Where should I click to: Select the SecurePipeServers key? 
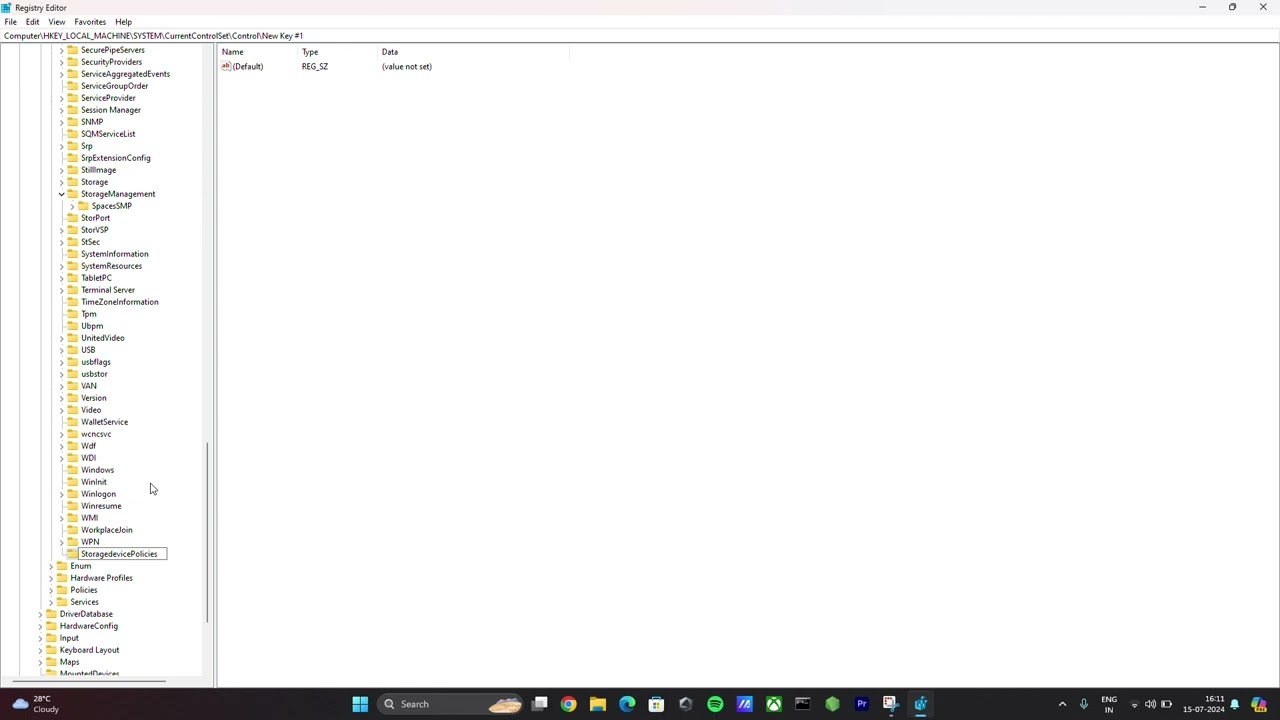point(112,50)
